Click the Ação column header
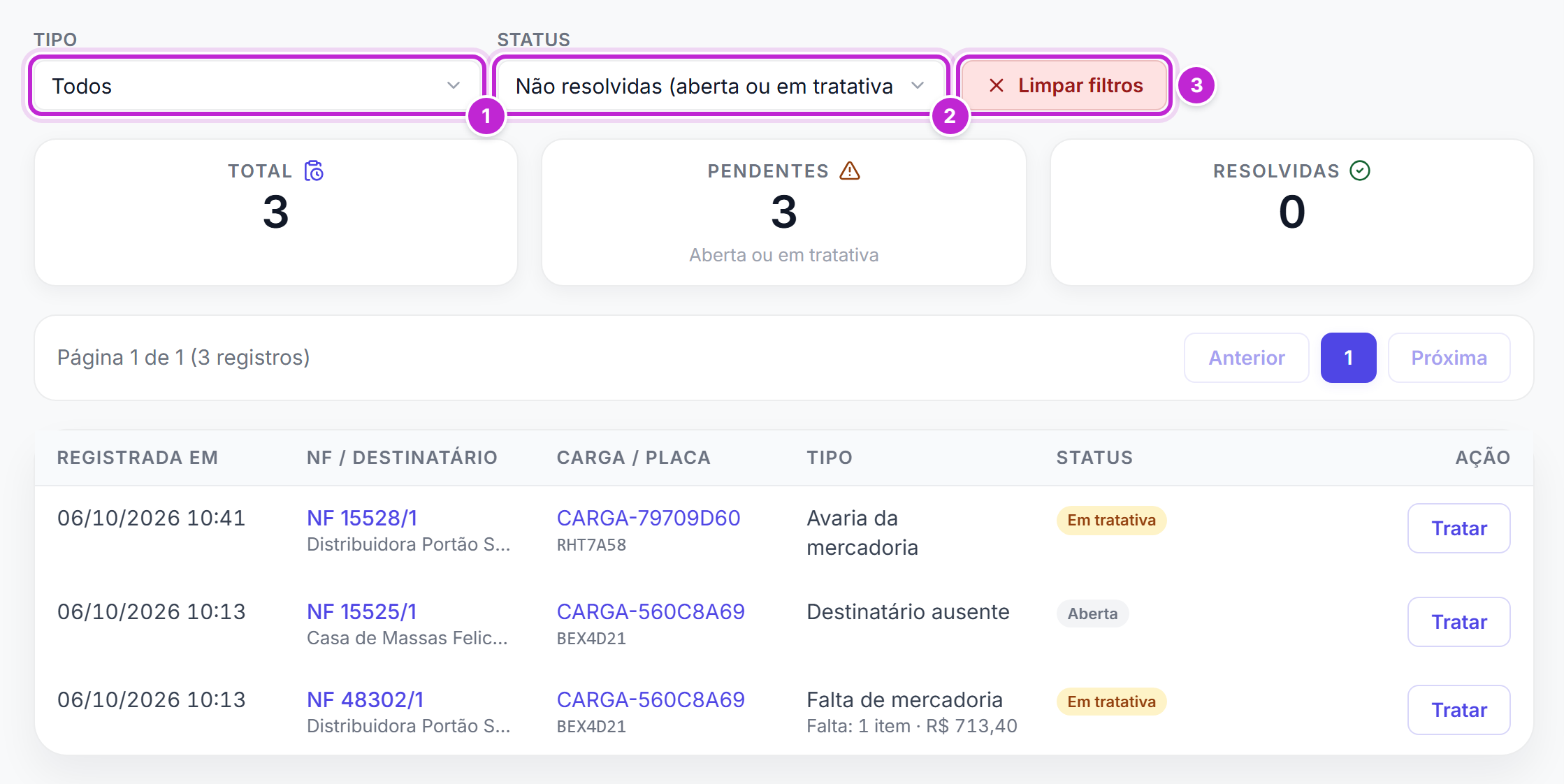Image resolution: width=1564 pixels, height=784 pixels. (x=1483, y=458)
